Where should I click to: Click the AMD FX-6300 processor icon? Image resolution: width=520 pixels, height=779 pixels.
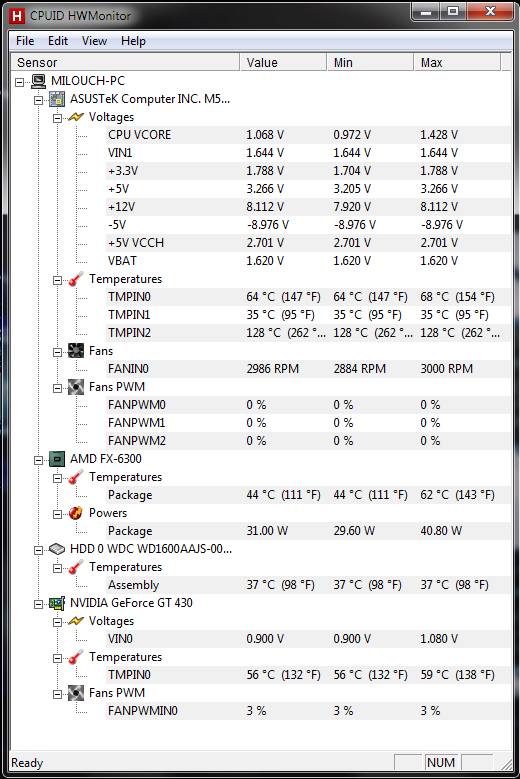pos(57,459)
